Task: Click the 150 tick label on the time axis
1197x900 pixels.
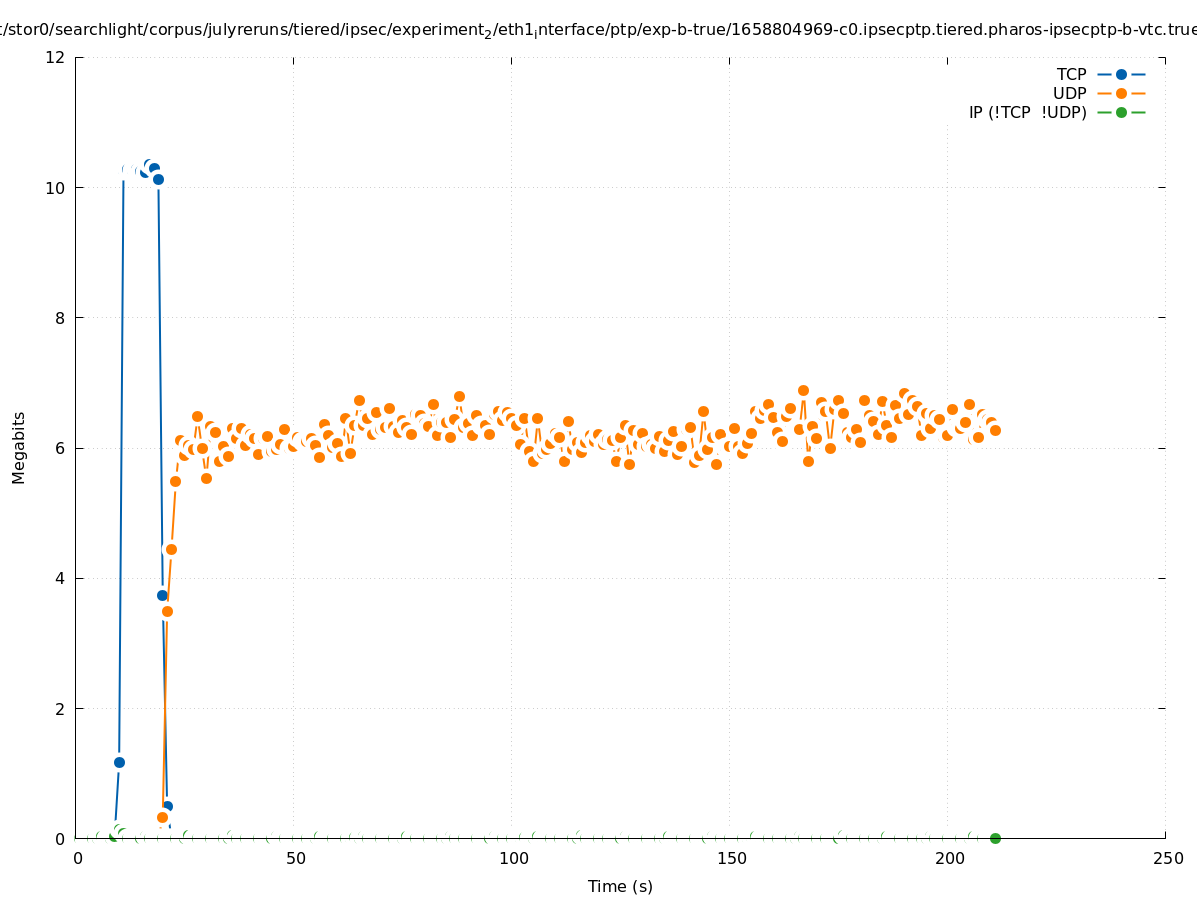Action: pos(731,858)
